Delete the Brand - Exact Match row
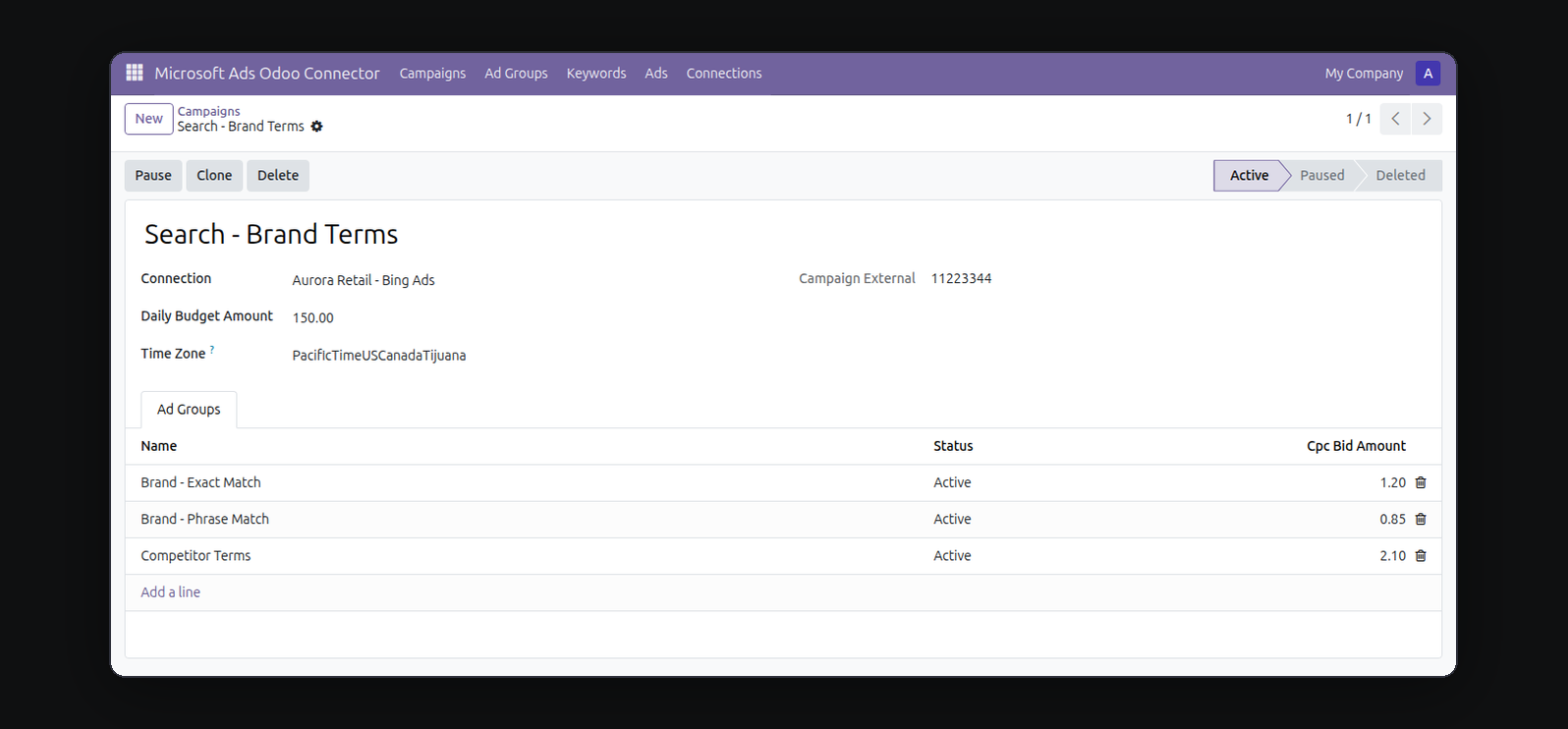 (x=1421, y=482)
